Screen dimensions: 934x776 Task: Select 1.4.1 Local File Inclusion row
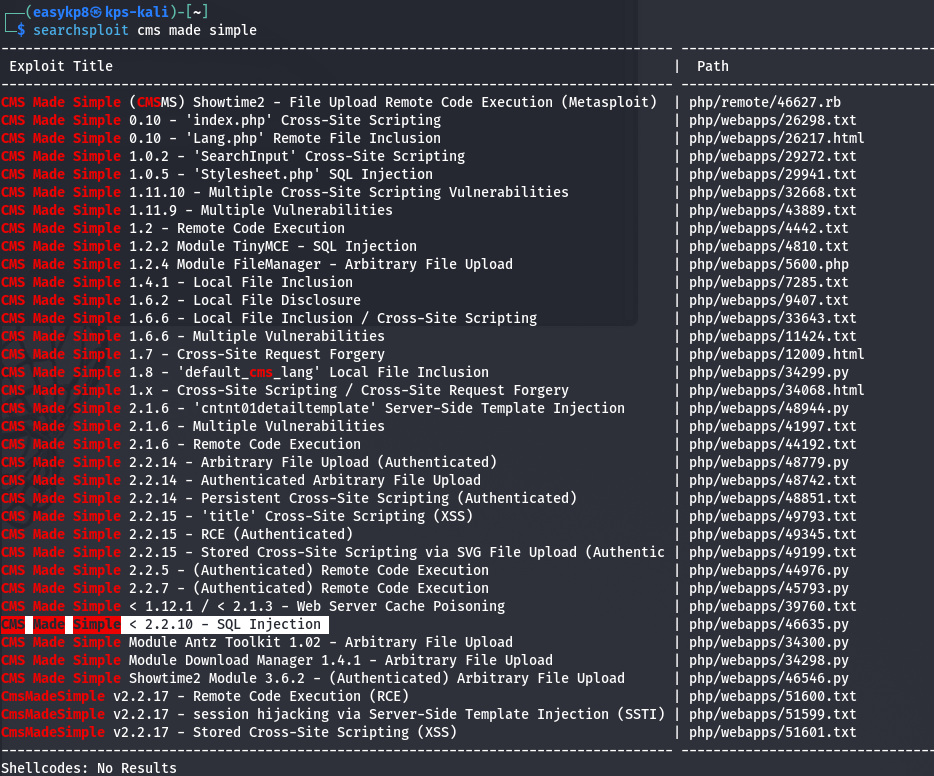pos(177,282)
